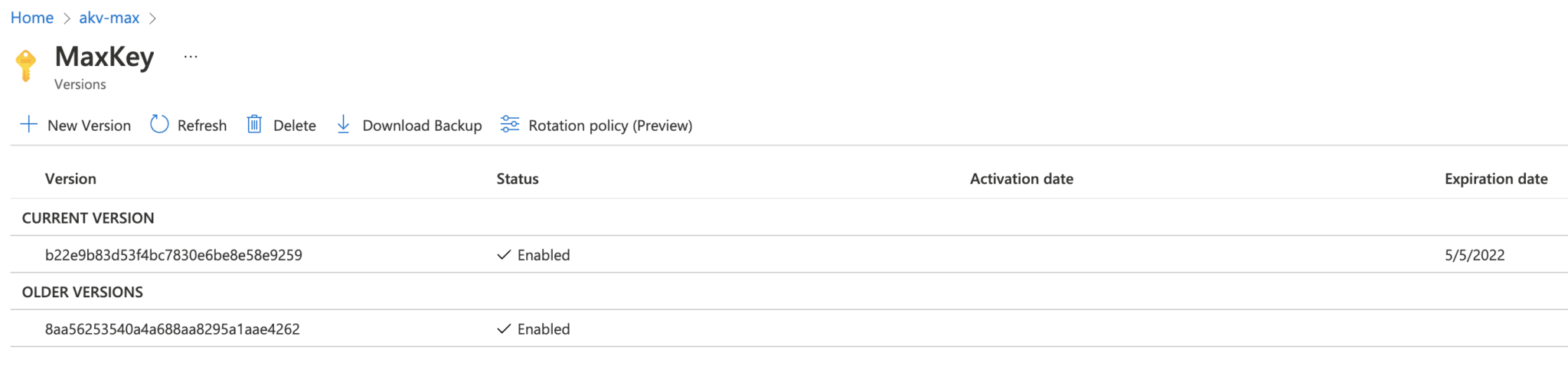Click the Download Backup arrow icon

(344, 125)
